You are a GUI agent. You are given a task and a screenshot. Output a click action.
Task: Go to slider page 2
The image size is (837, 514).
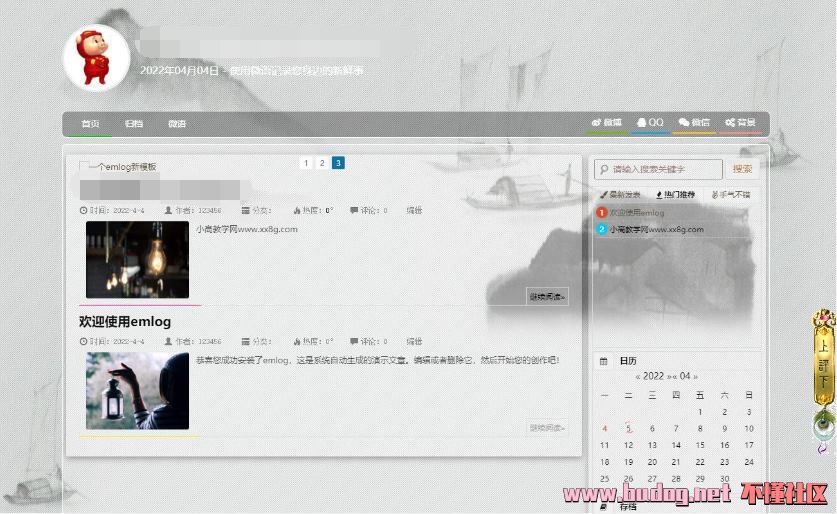pos(322,163)
